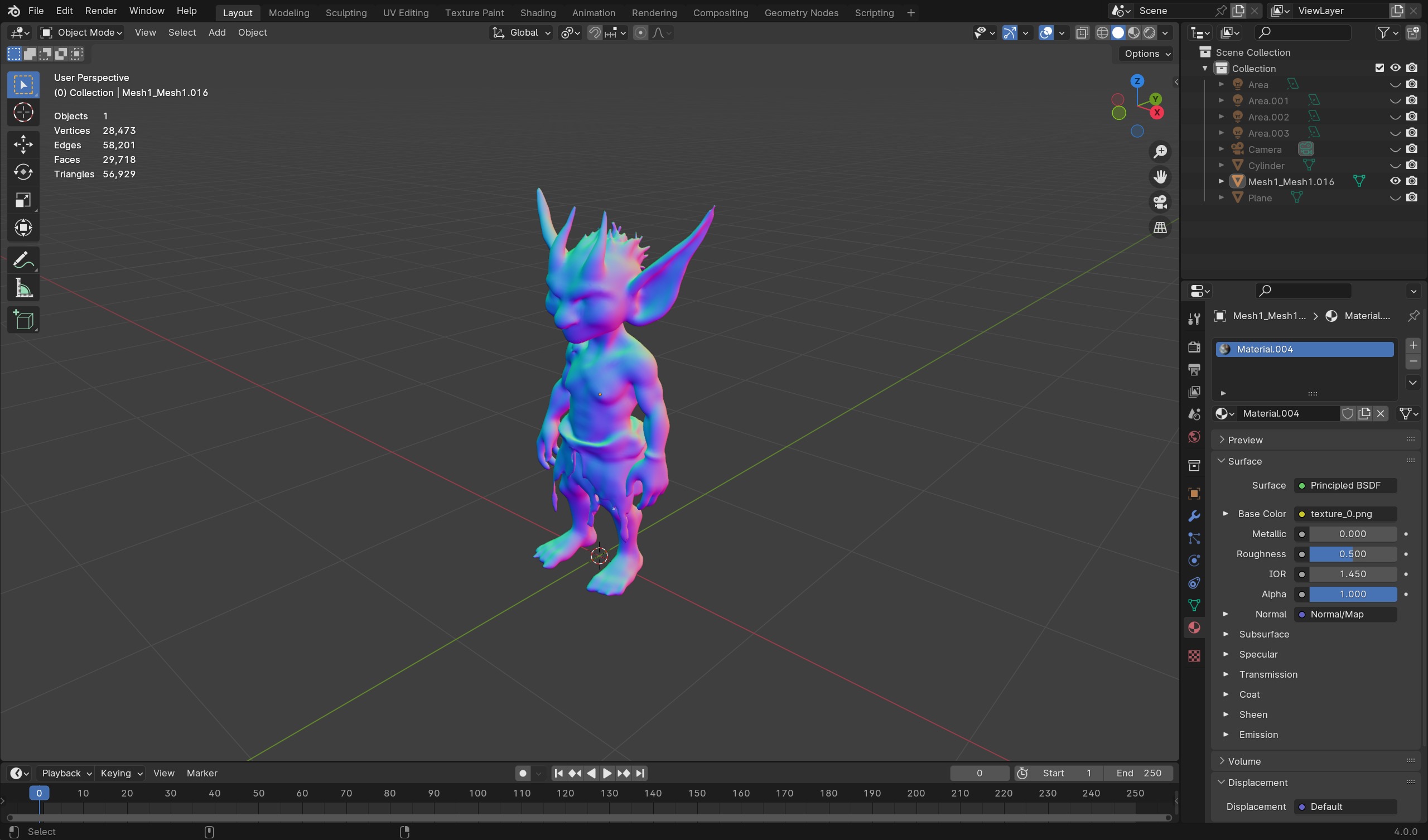This screenshot has width=1428, height=840.
Task: Open the Render properties tab
Action: point(1194,347)
